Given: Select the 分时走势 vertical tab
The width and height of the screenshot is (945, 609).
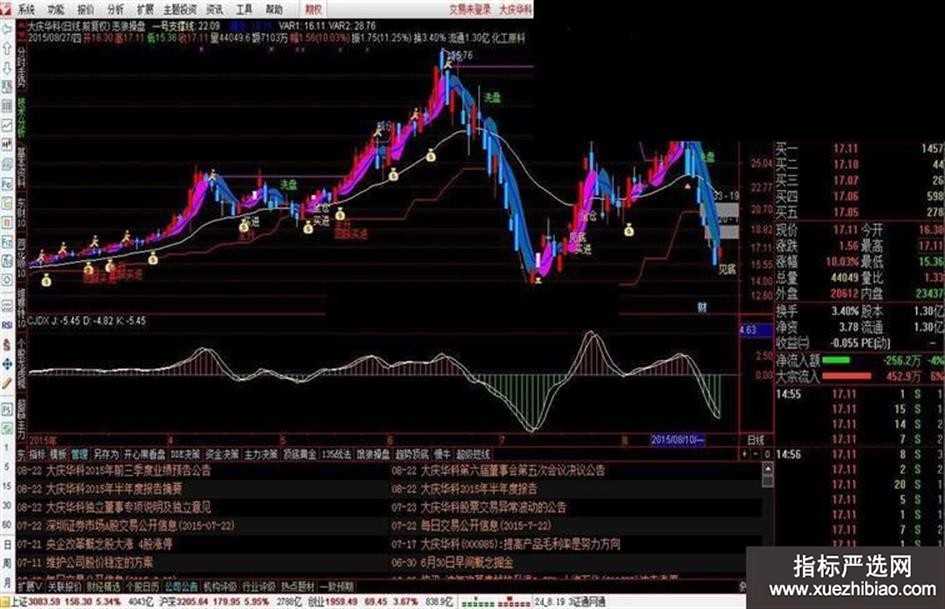Looking at the screenshot, I should click(x=22, y=66).
